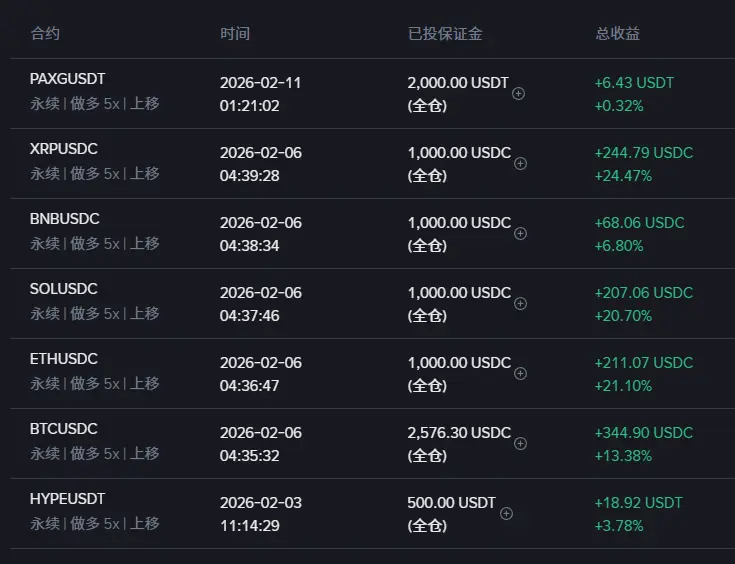Image resolution: width=735 pixels, height=564 pixels.
Task: Increase margin for the SOLUSDC position
Action: click(521, 304)
